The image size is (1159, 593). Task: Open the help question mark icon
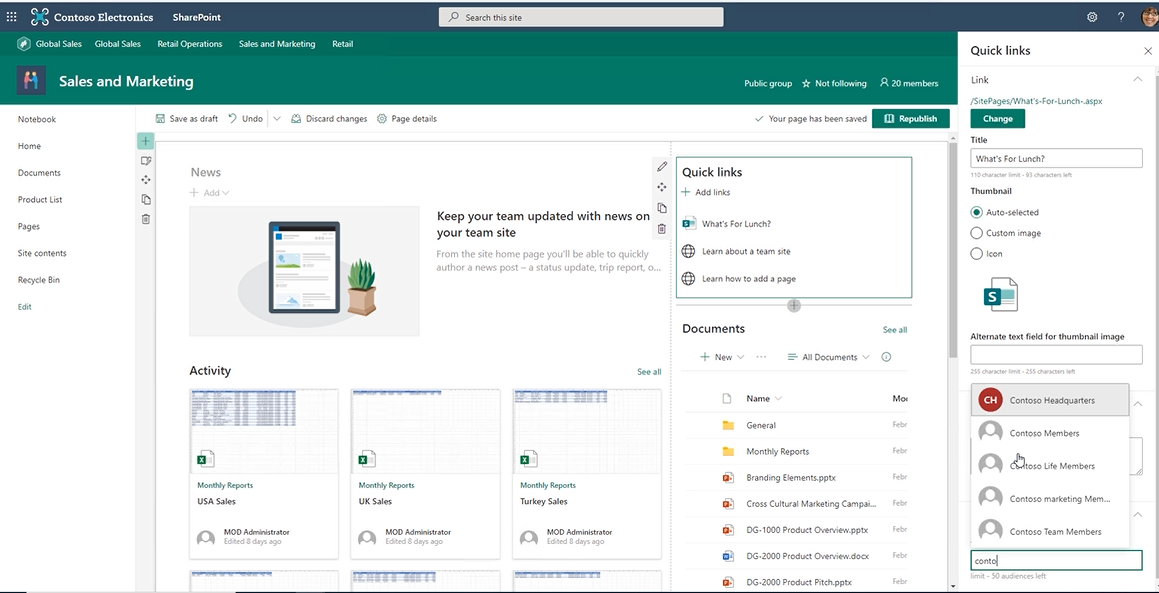[1121, 17]
